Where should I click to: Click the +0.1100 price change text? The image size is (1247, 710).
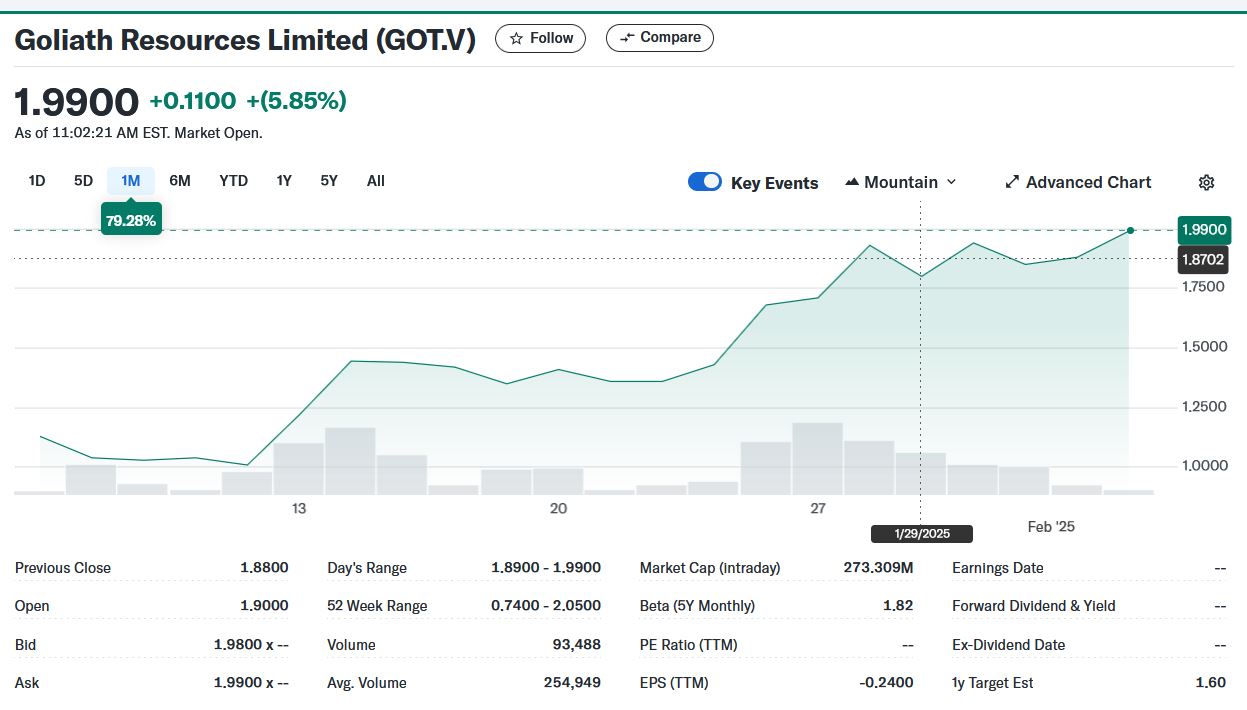tap(192, 101)
